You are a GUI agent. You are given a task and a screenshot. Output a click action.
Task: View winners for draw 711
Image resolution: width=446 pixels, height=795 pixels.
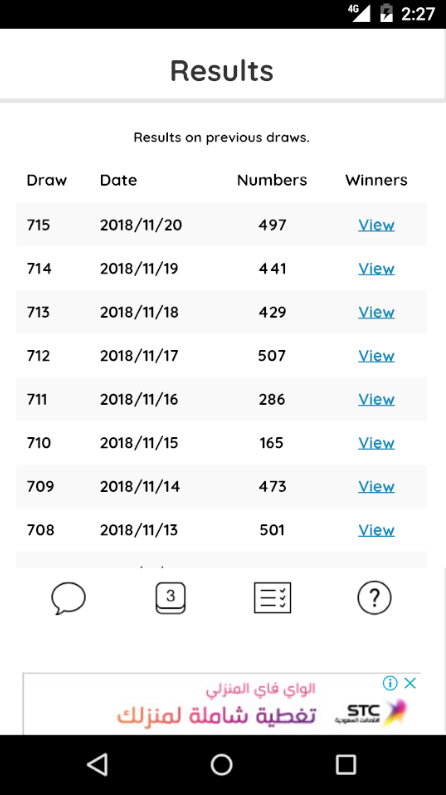click(x=376, y=399)
